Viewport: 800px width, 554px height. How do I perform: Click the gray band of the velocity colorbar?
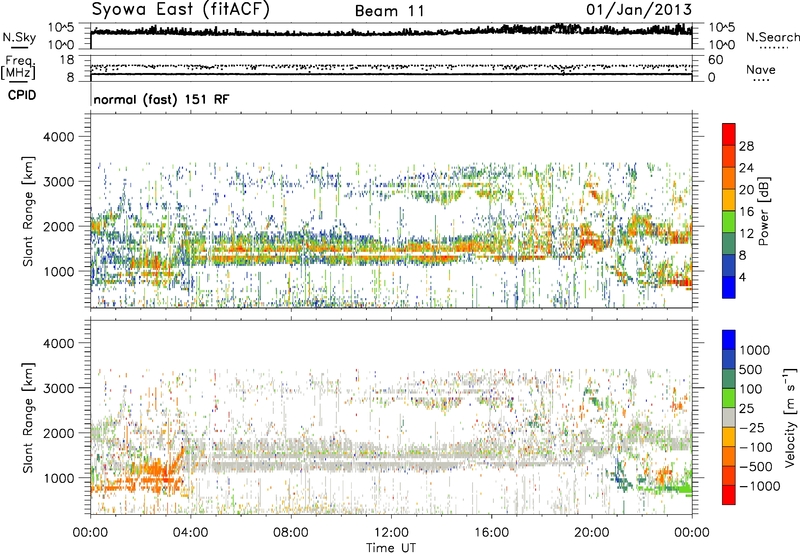tap(729, 417)
